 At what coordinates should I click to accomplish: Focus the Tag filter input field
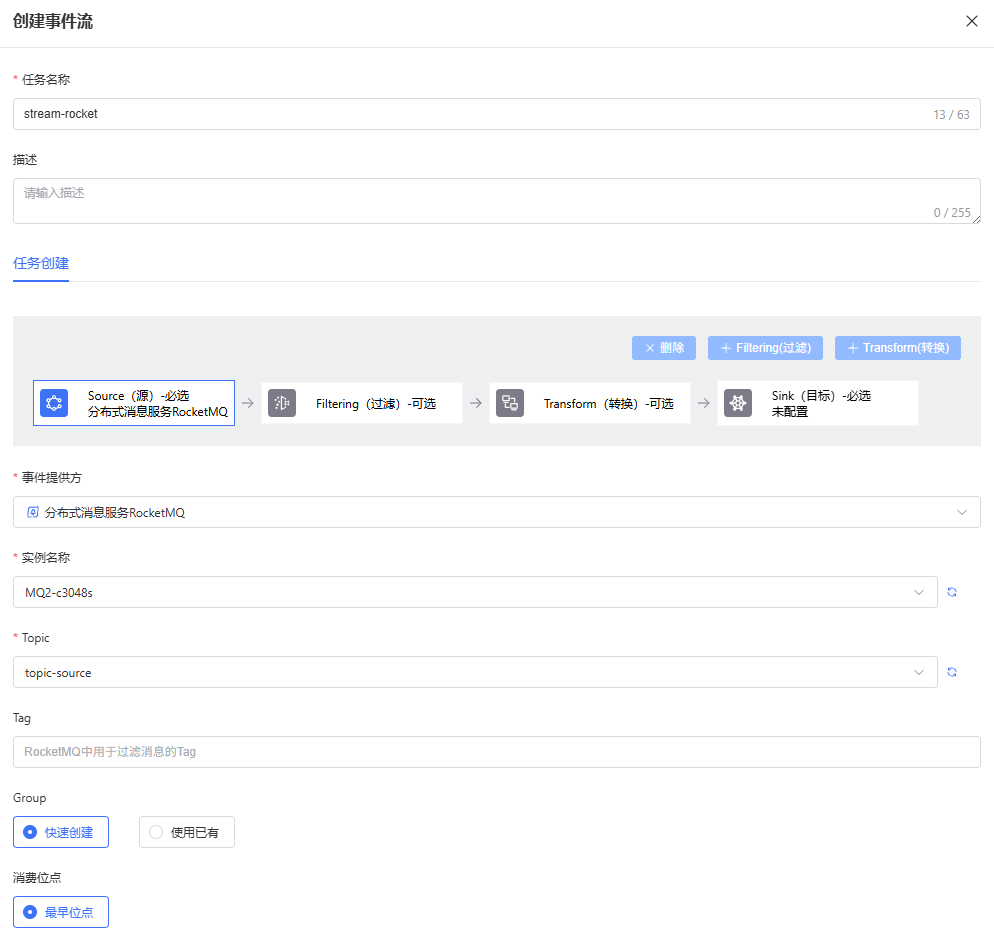496,752
